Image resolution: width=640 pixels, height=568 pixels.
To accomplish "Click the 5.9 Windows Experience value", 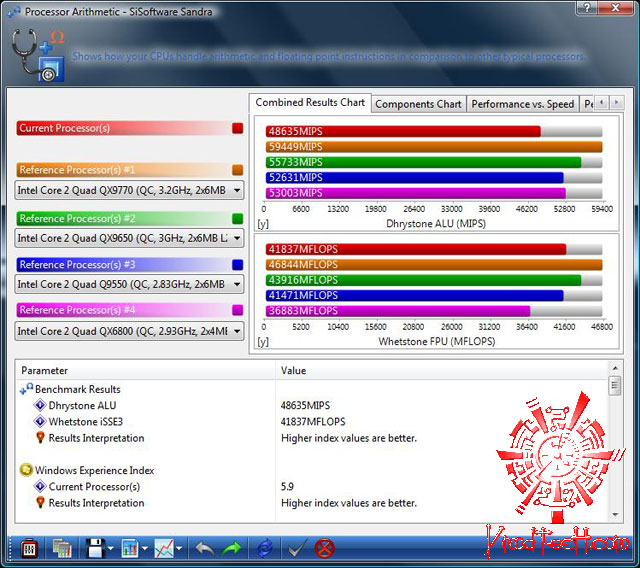I will pyautogui.click(x=287, y=487).
